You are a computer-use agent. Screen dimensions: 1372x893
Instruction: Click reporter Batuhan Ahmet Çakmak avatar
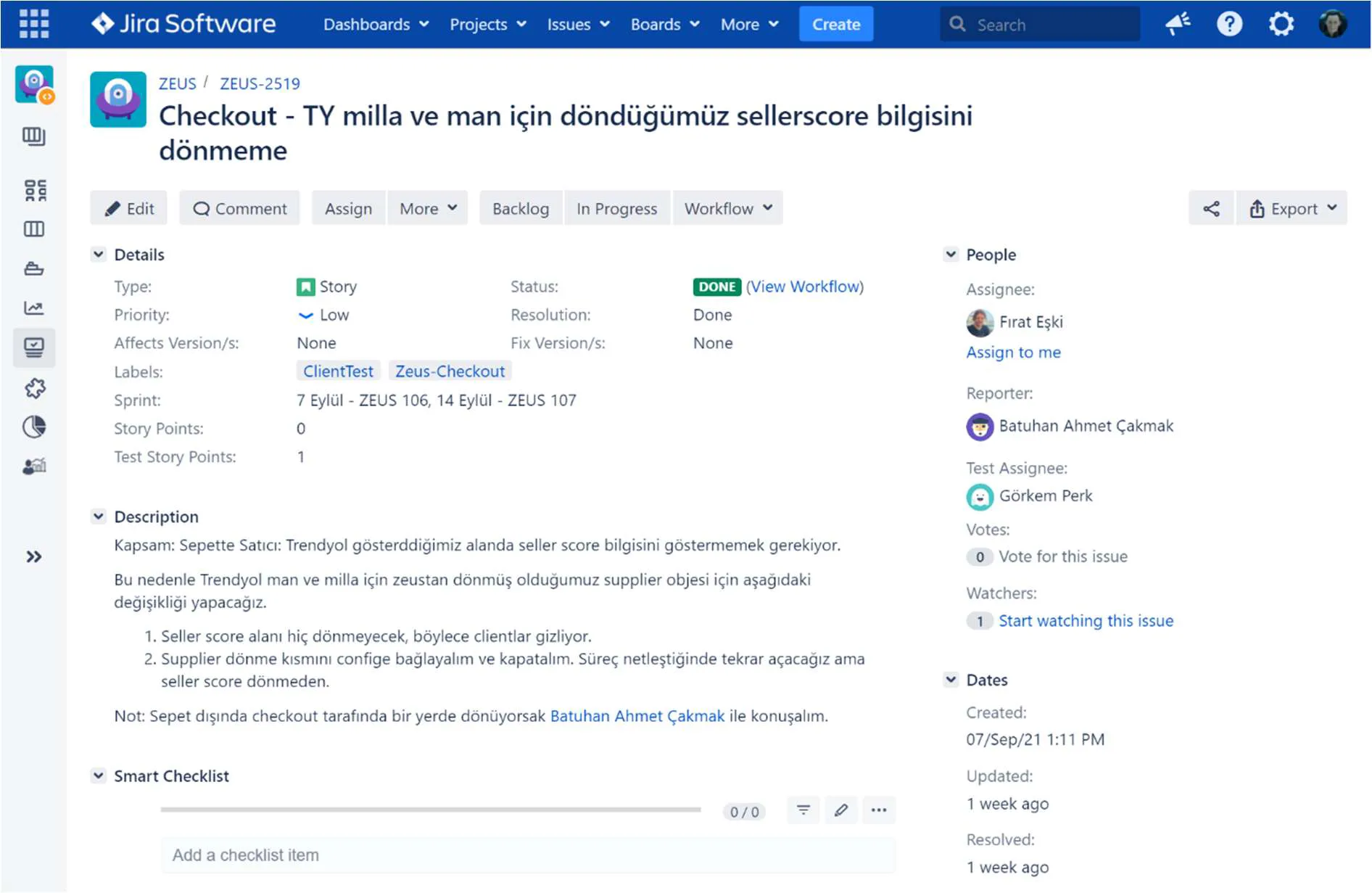pyautogui.click(x=980, y=427)
